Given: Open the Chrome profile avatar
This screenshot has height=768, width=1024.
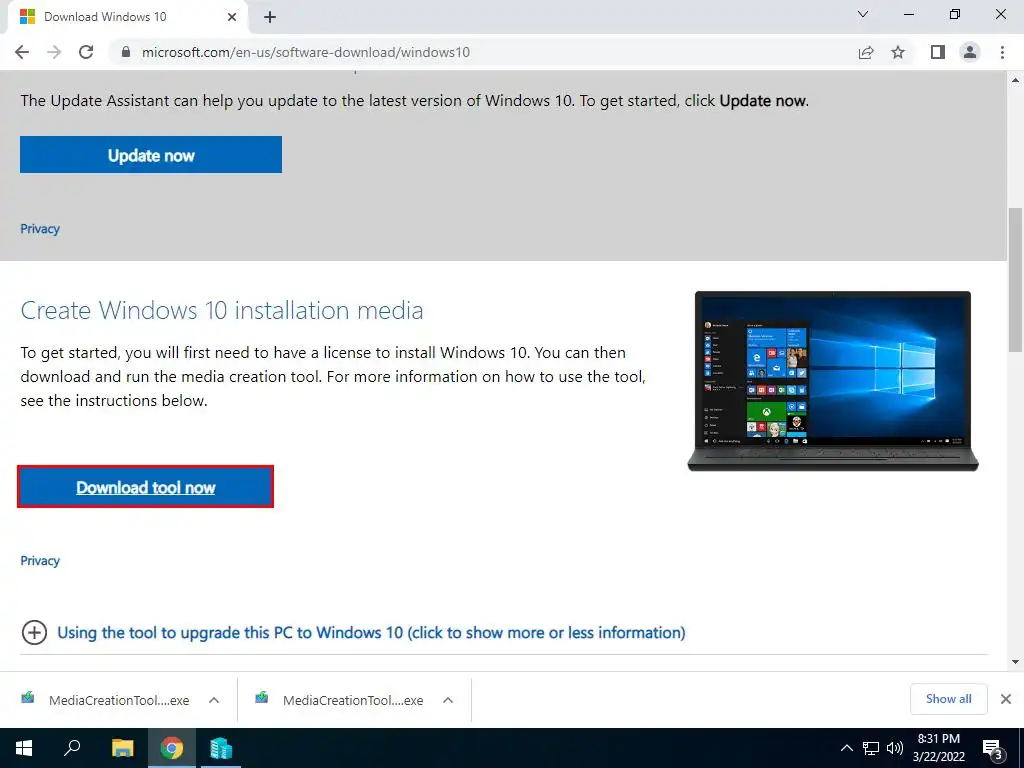Looking at the screenshot, I should 970,52.
